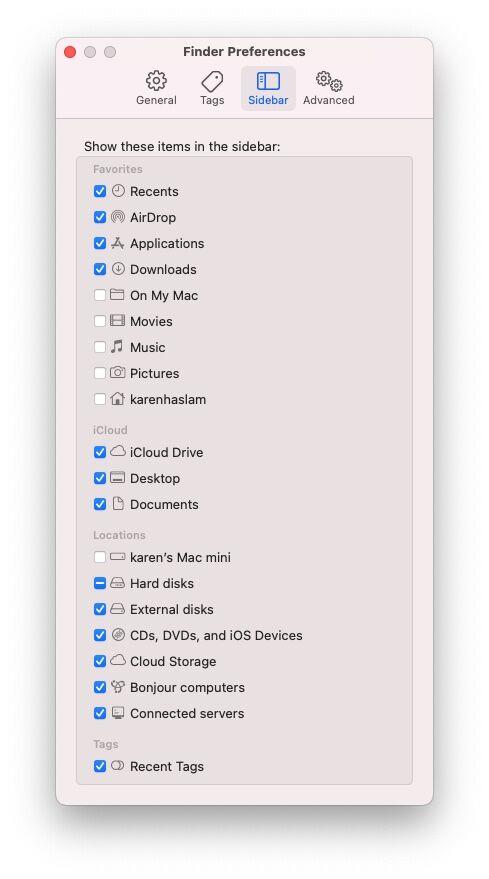This screenshot has height=879, width=489.
Task: Toggle the Hard disks mixed-state checkbox
Action: (100, 584)
